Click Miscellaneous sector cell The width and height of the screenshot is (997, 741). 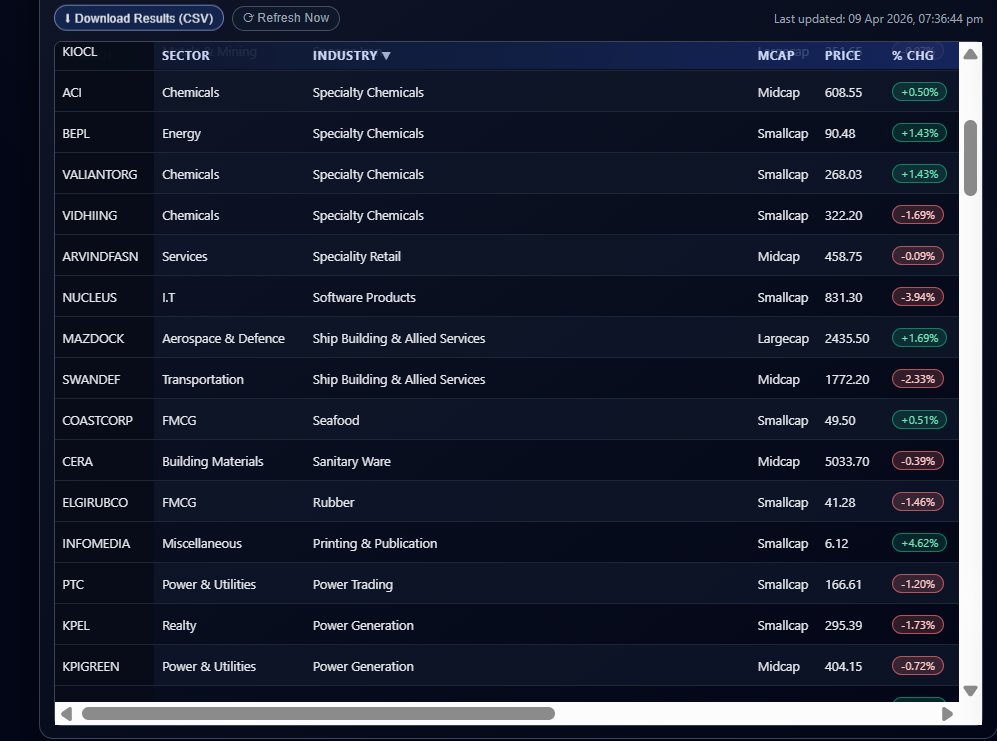[x=202, y=544]
